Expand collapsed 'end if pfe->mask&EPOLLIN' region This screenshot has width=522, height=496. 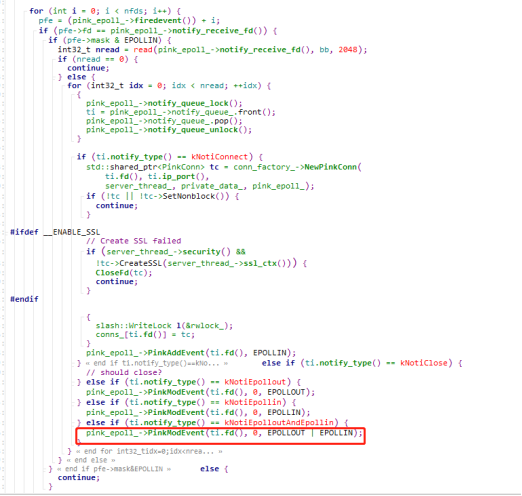[x=114, y=469]
